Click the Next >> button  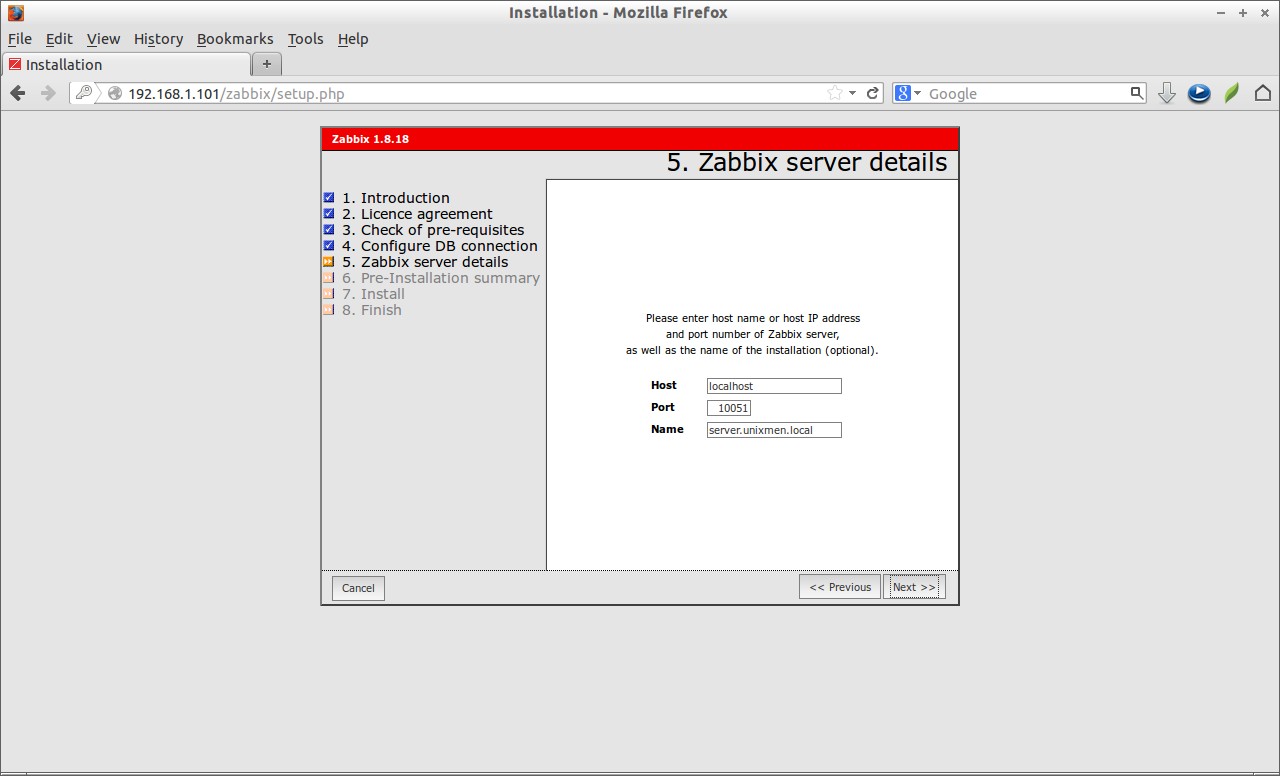(914, 587)
